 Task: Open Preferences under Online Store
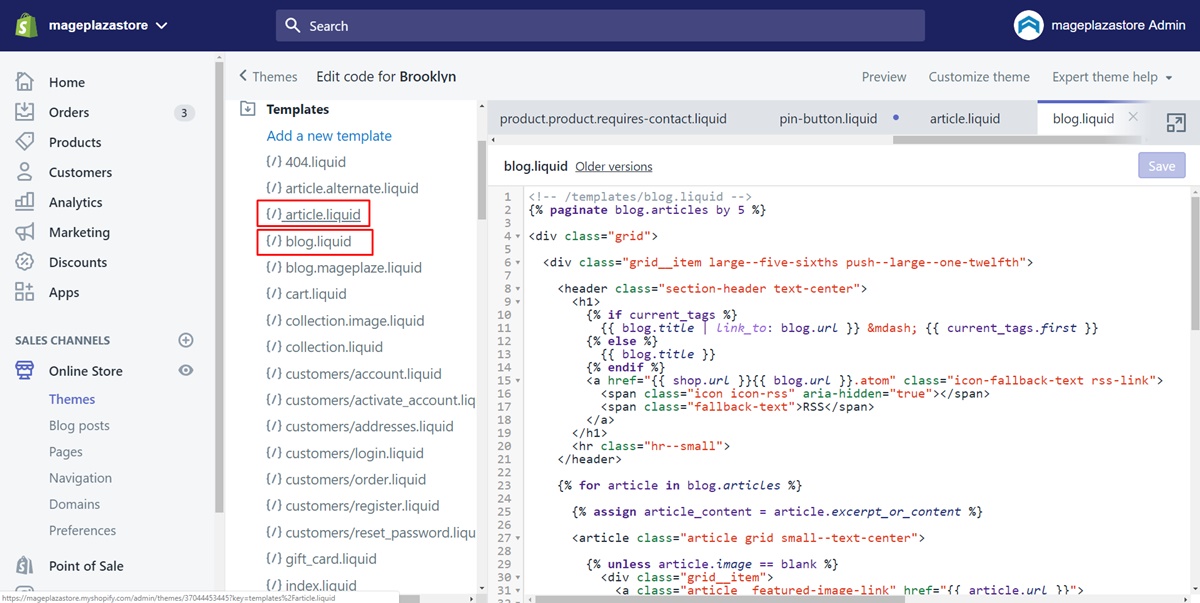[82, 530]
